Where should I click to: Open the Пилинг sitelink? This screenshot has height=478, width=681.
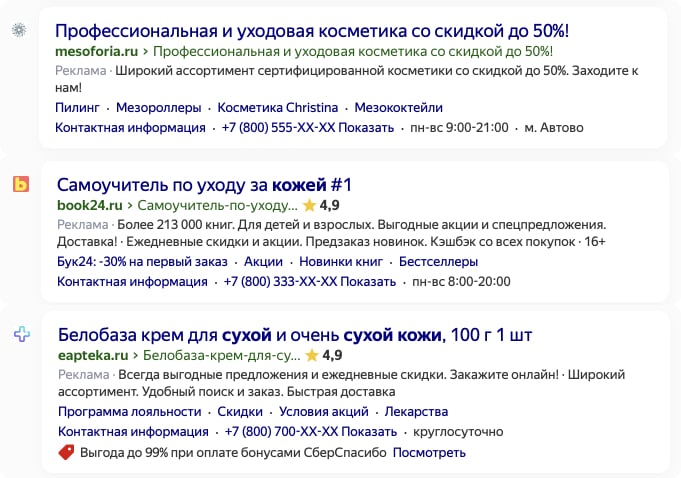(77, 107)
